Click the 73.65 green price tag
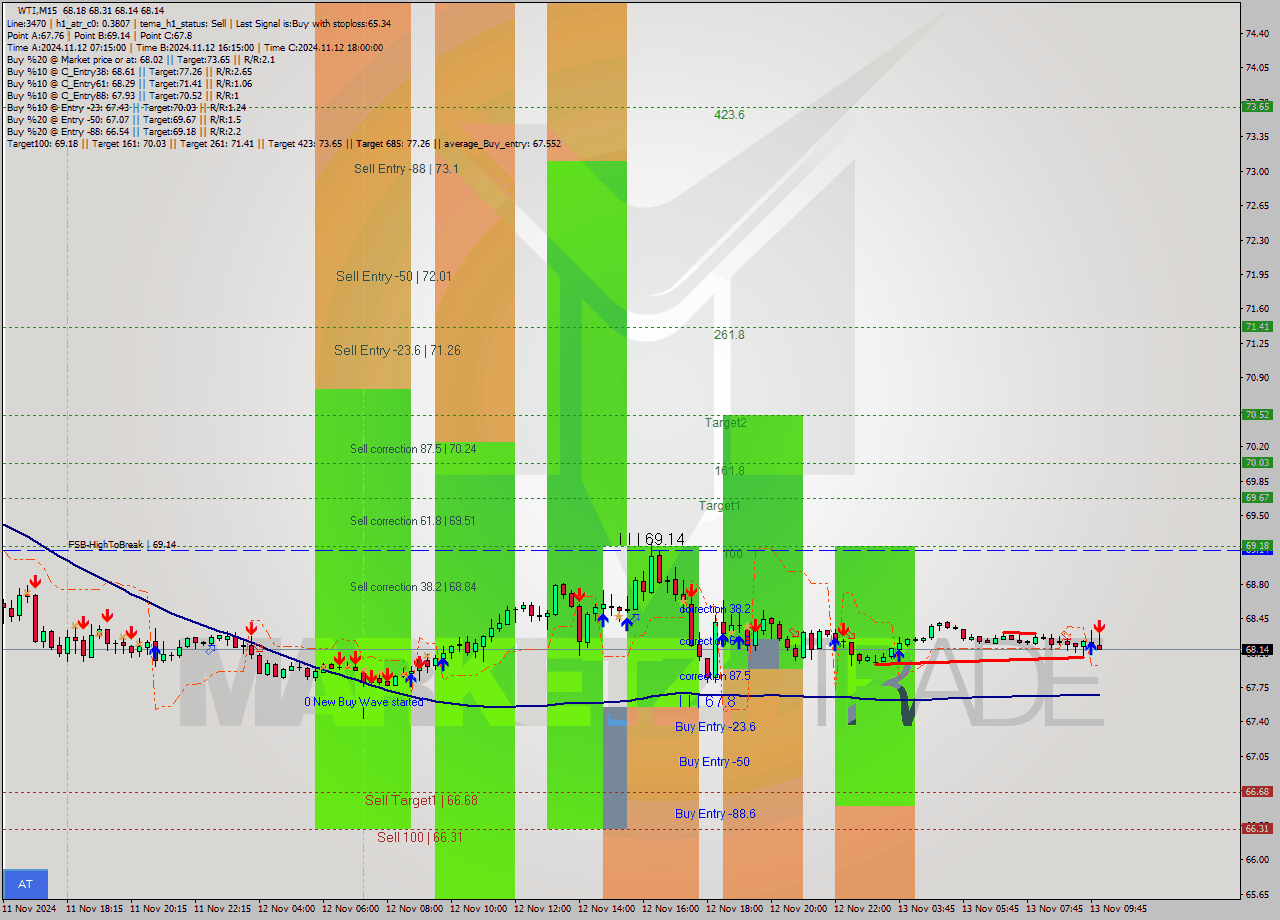 pyautogui.click(x=1256, y=107)
